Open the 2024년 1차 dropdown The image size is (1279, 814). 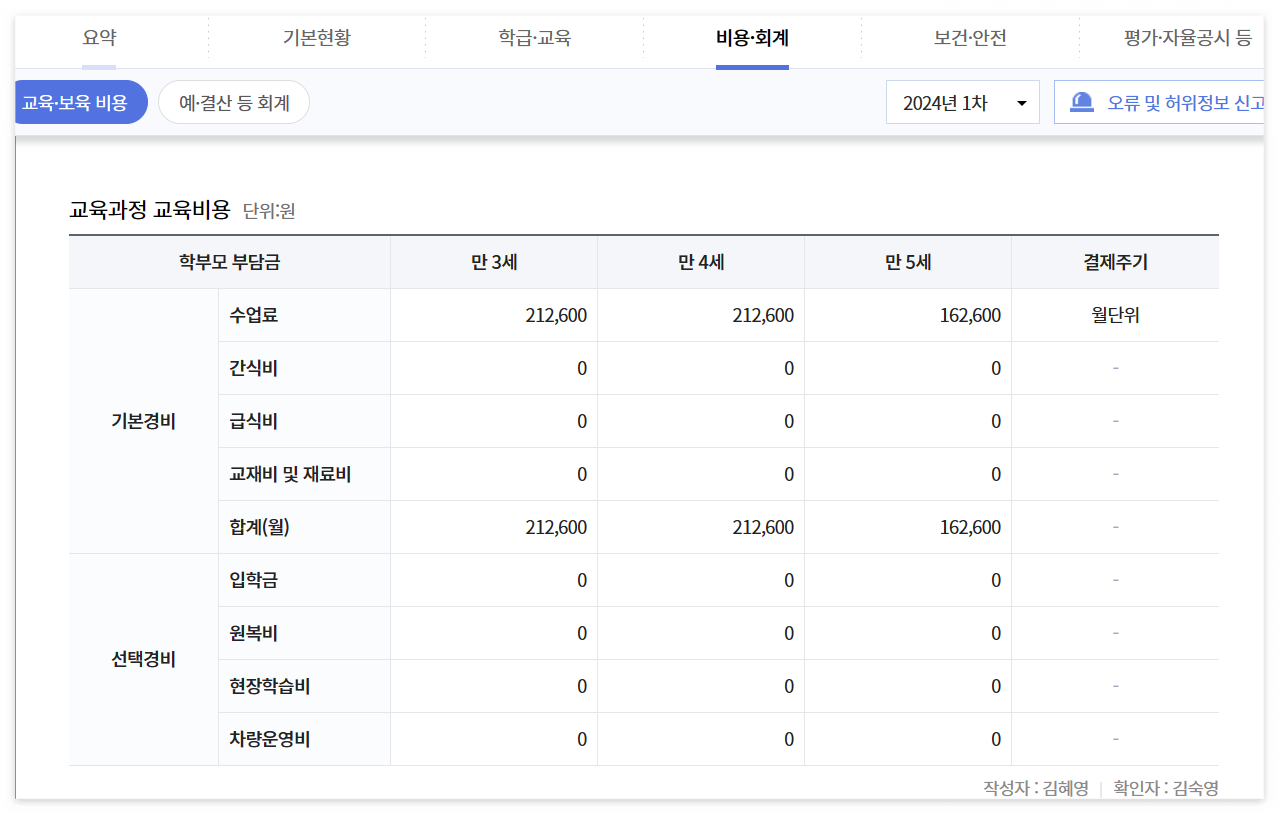click(x=961, y=101)
